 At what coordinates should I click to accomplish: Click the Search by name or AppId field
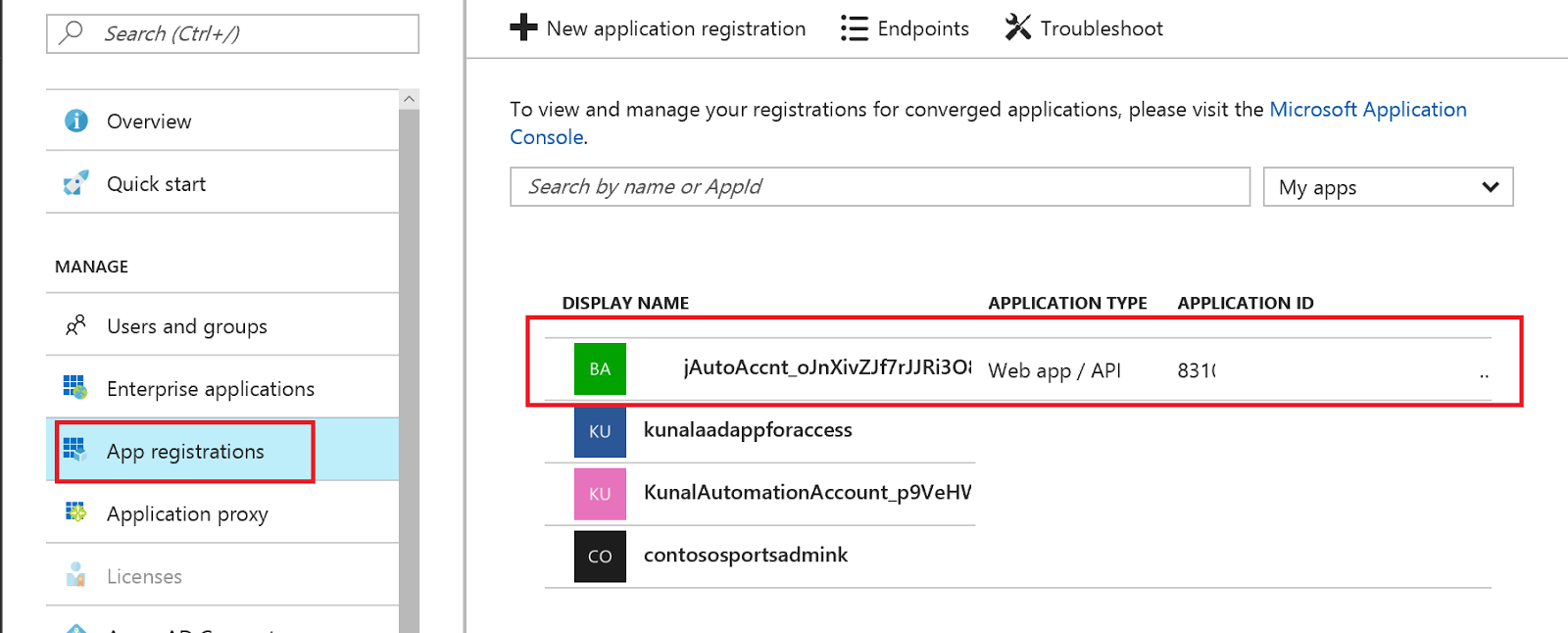point(880,186)
